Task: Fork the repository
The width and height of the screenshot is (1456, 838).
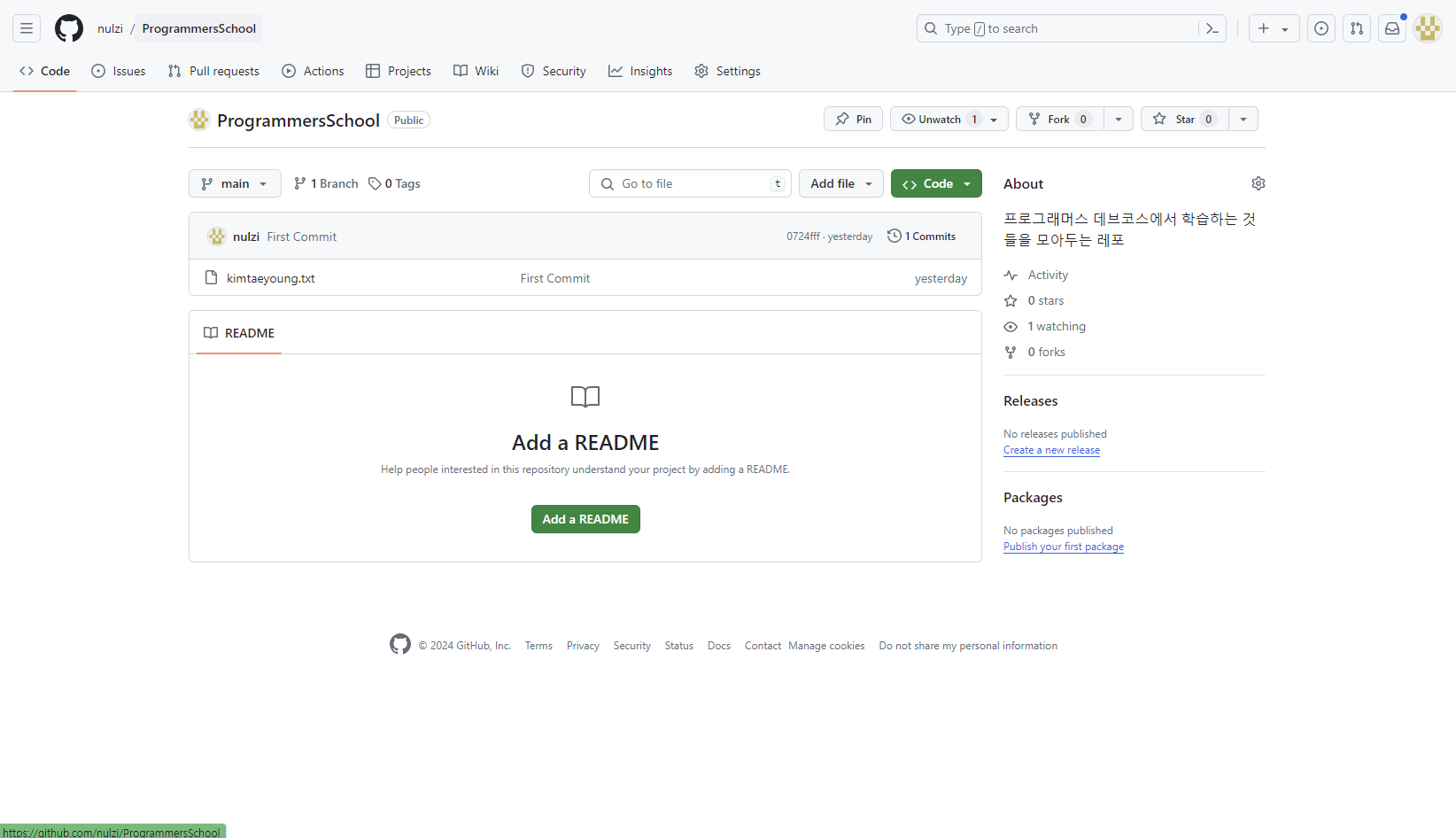Action: click(x=1060, y=119)
